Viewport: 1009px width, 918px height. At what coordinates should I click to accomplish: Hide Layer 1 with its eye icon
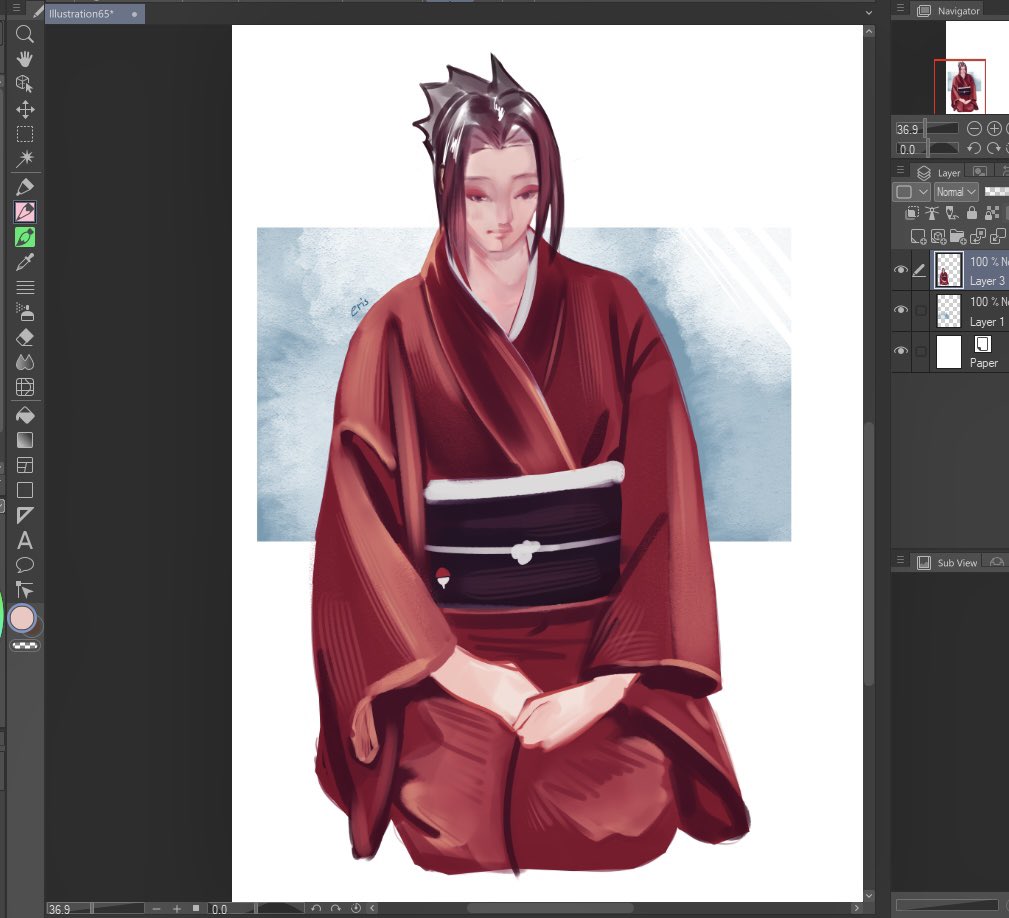tap(901, 310)
